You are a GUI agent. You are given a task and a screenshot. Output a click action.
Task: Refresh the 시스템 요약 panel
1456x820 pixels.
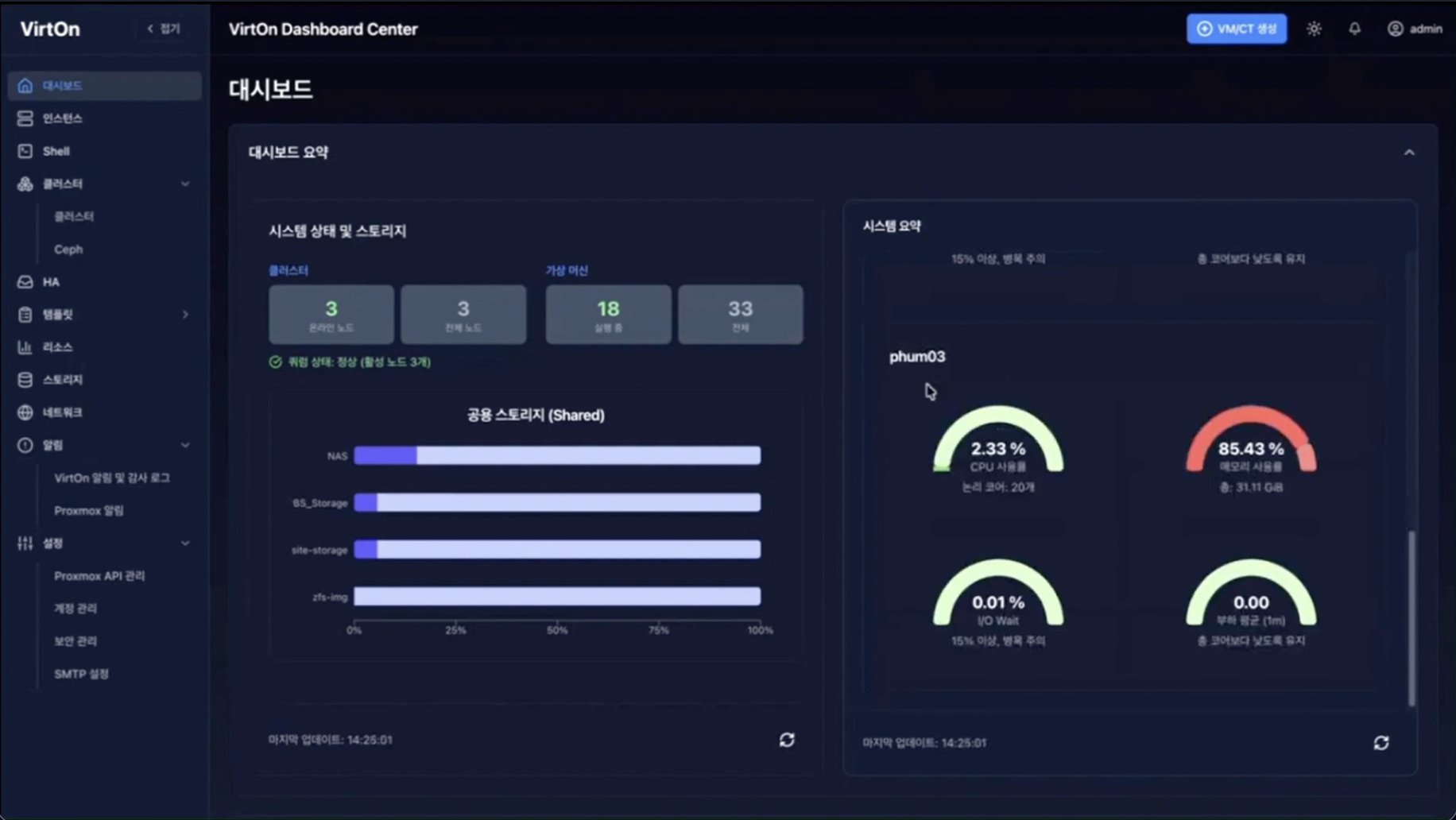point(1381,743)
